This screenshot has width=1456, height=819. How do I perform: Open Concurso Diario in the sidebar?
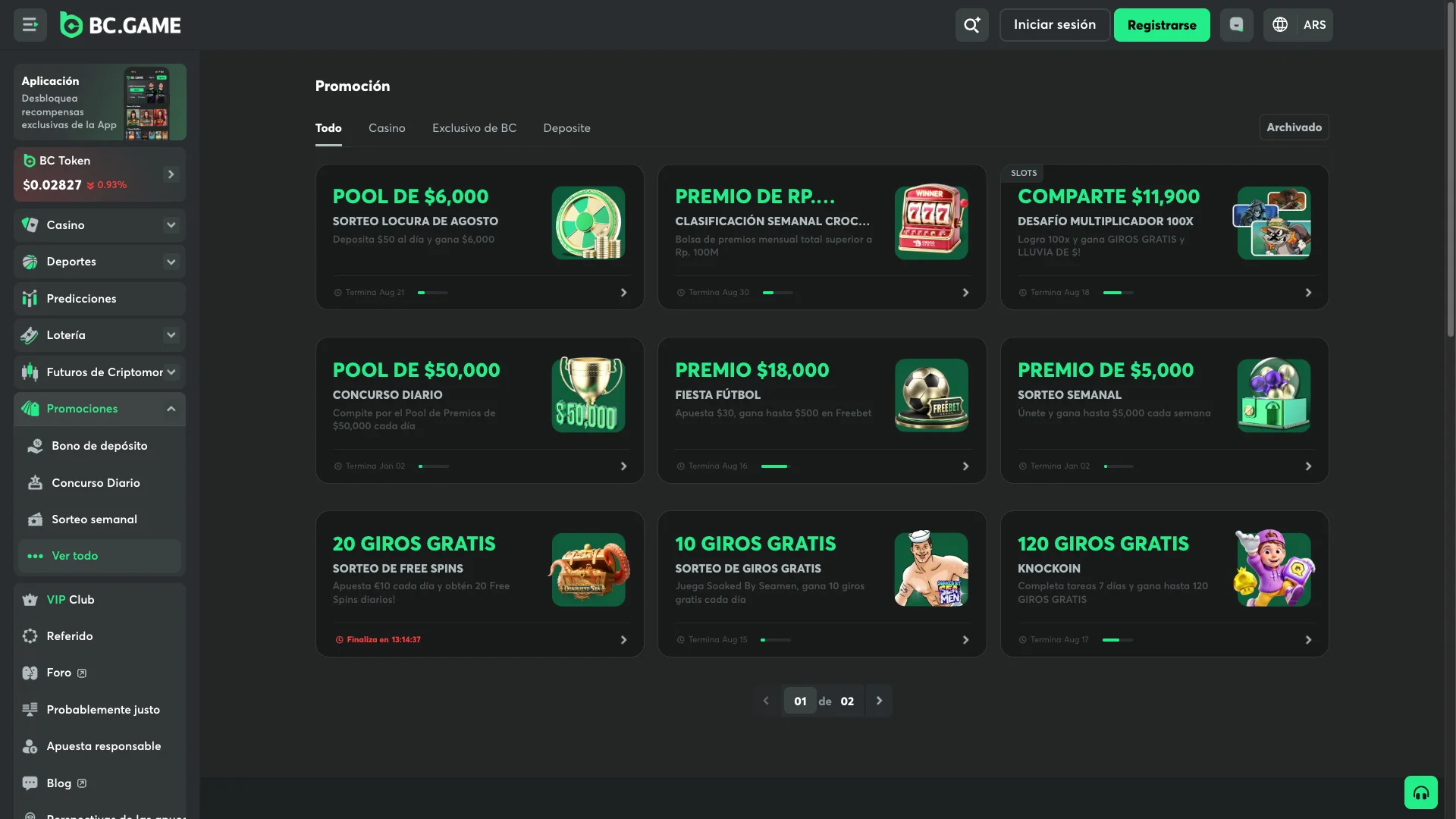(99, 483)
